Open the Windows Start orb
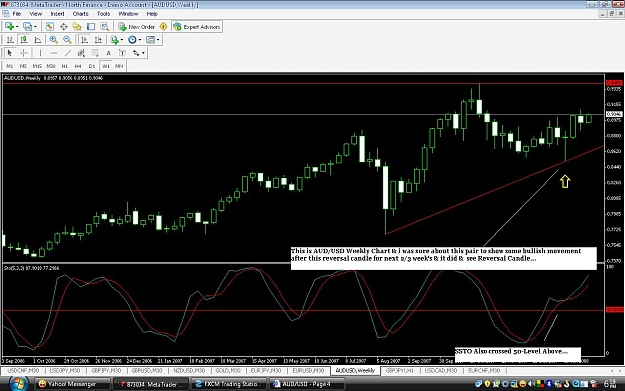Screen dimensions: 625x391 pyautogui.click(x=18, y=384)
